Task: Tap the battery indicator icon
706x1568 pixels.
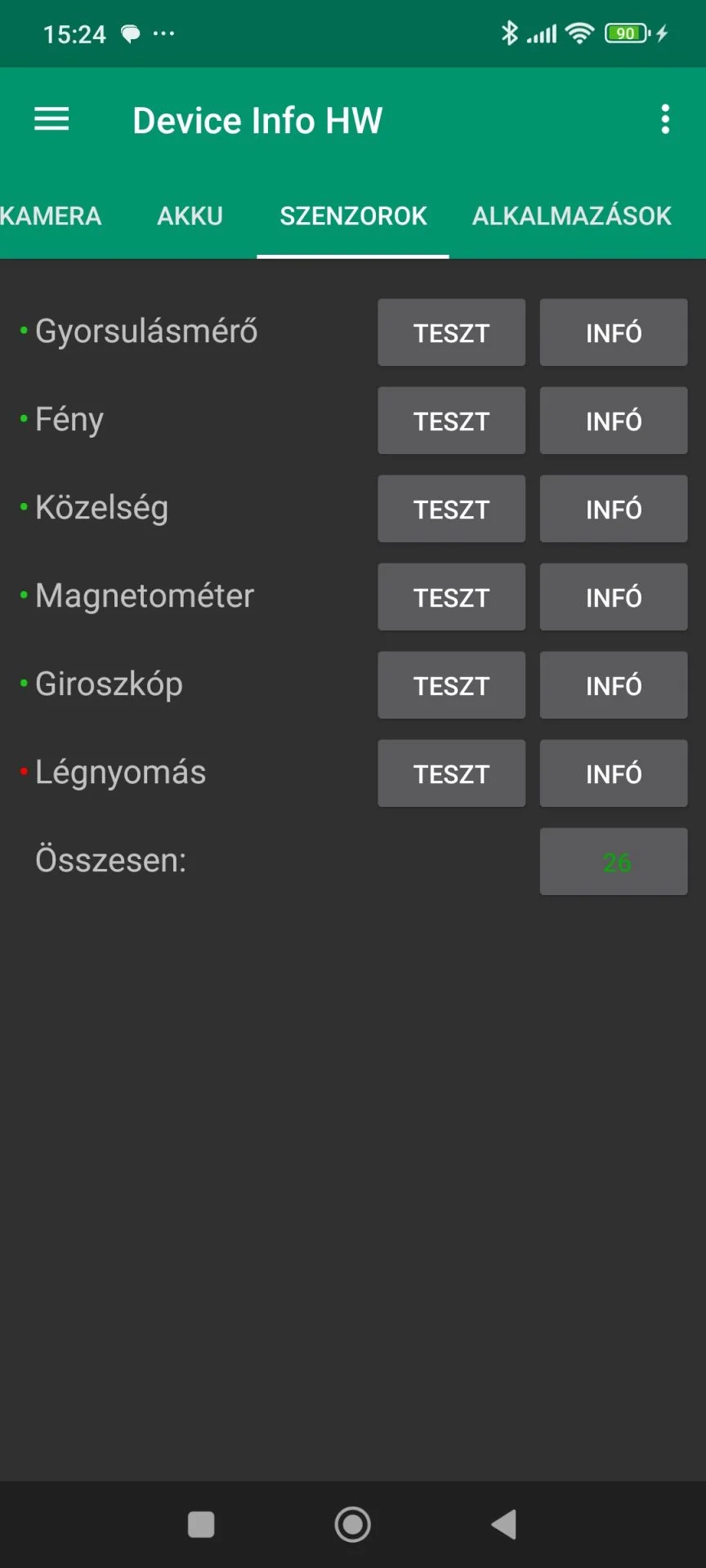Action: pyautogui.click(x=627, y=33)
